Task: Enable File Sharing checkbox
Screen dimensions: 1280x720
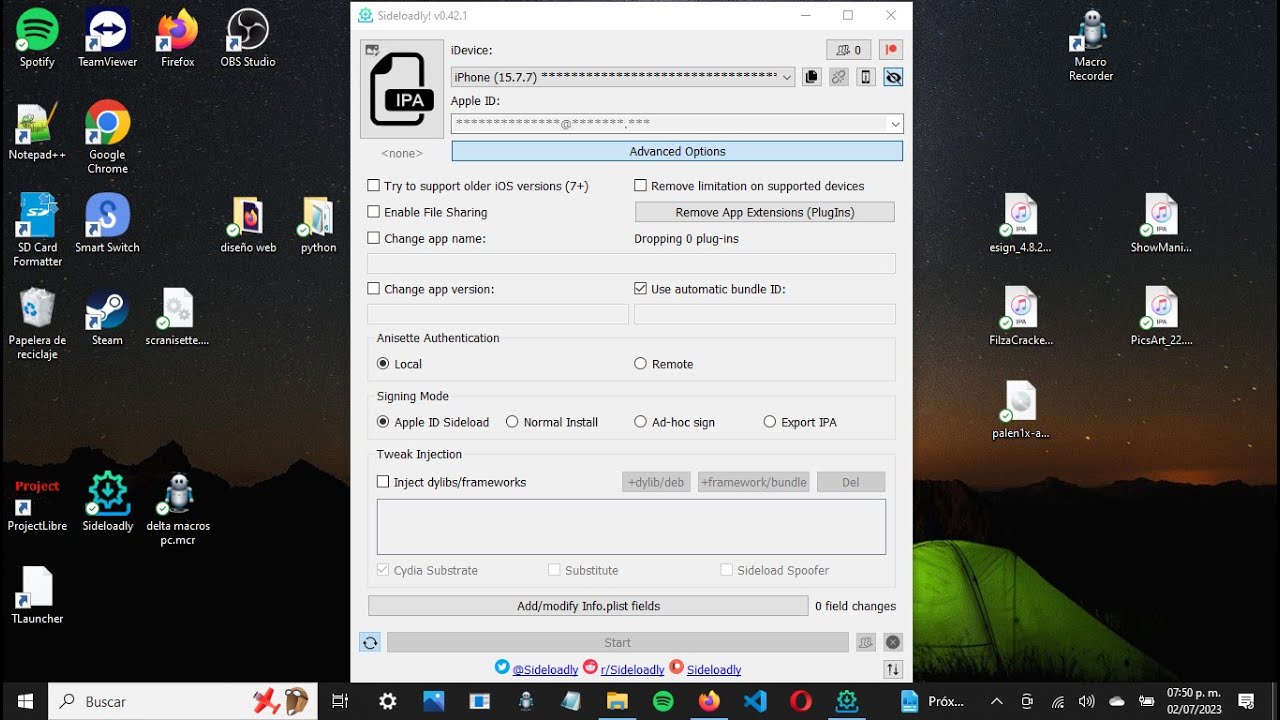Action: pyautogui.click(x=373, y=212)
